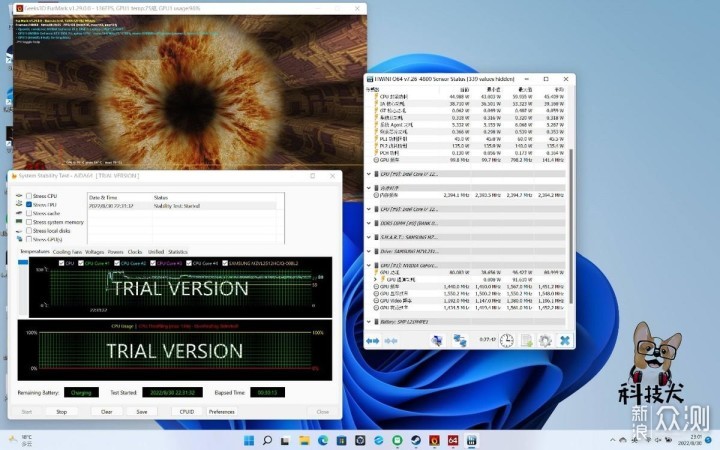Switch to AIDA64 taskbar icon
The width and height of the screenshot is (720, 450).
click(x=453, y=440)
